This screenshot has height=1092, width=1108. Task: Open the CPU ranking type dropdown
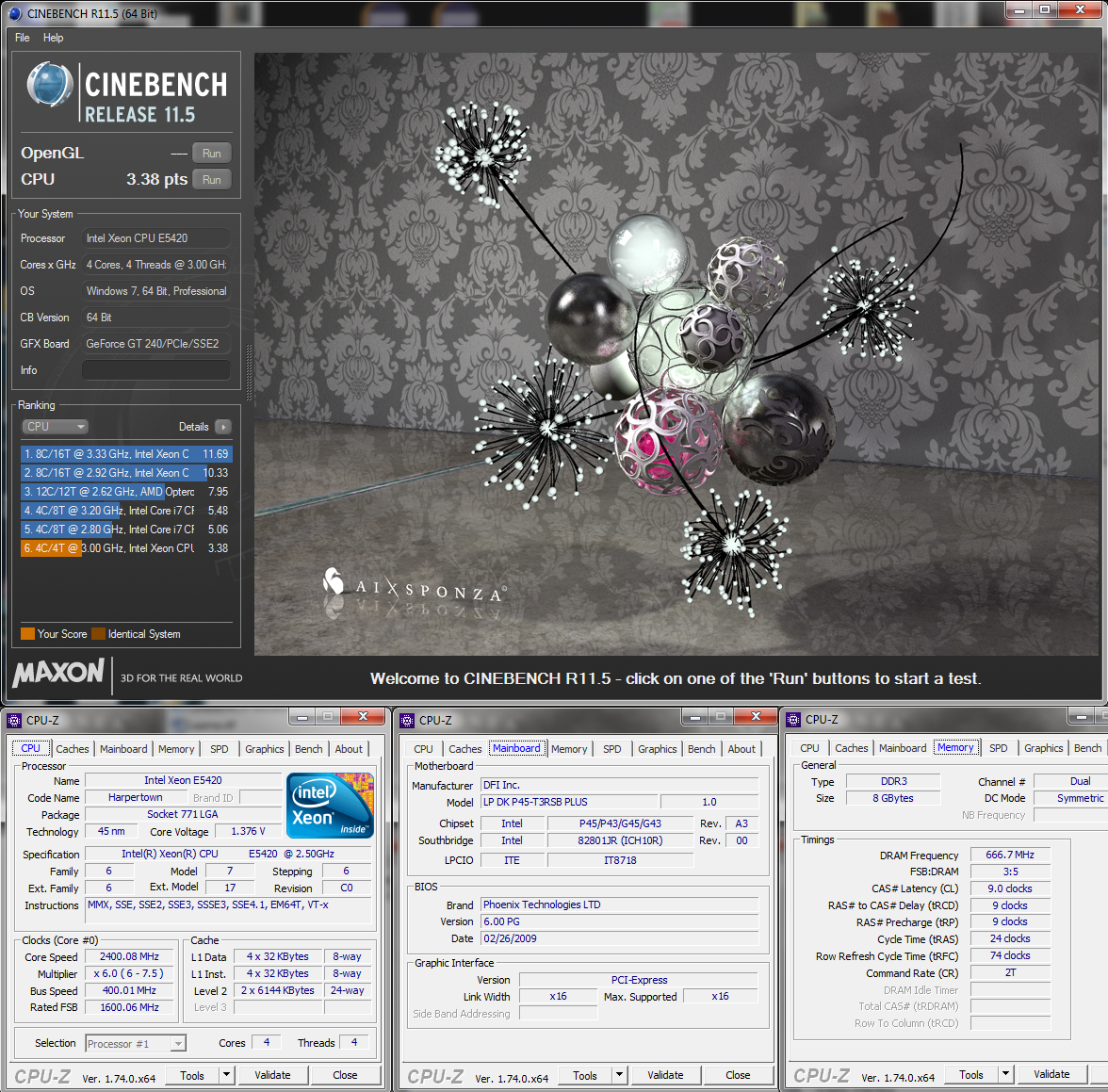pos(55,427)
